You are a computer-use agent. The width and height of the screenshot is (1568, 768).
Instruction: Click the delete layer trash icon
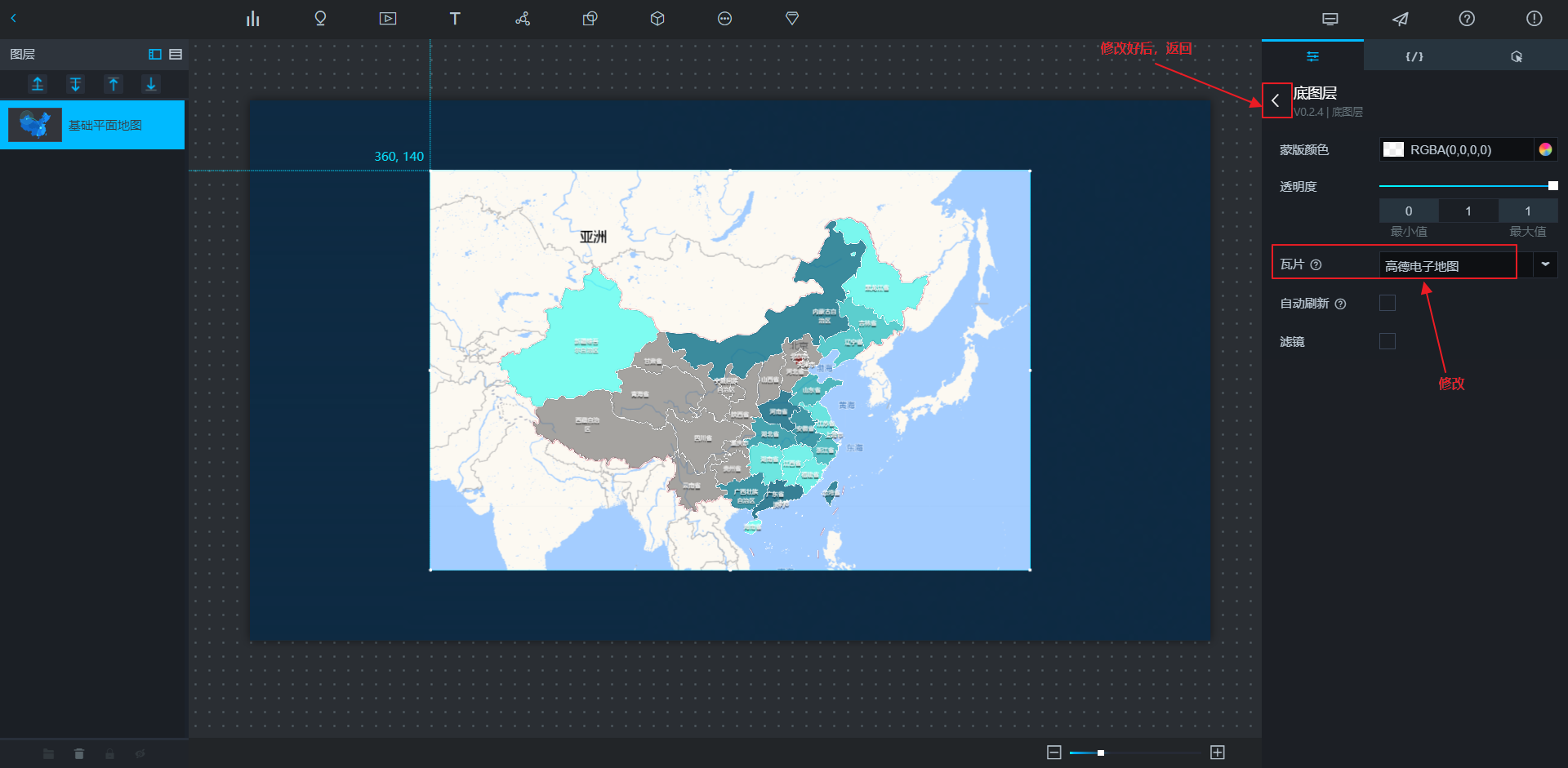pyautogui.click(x=79, y=753)
